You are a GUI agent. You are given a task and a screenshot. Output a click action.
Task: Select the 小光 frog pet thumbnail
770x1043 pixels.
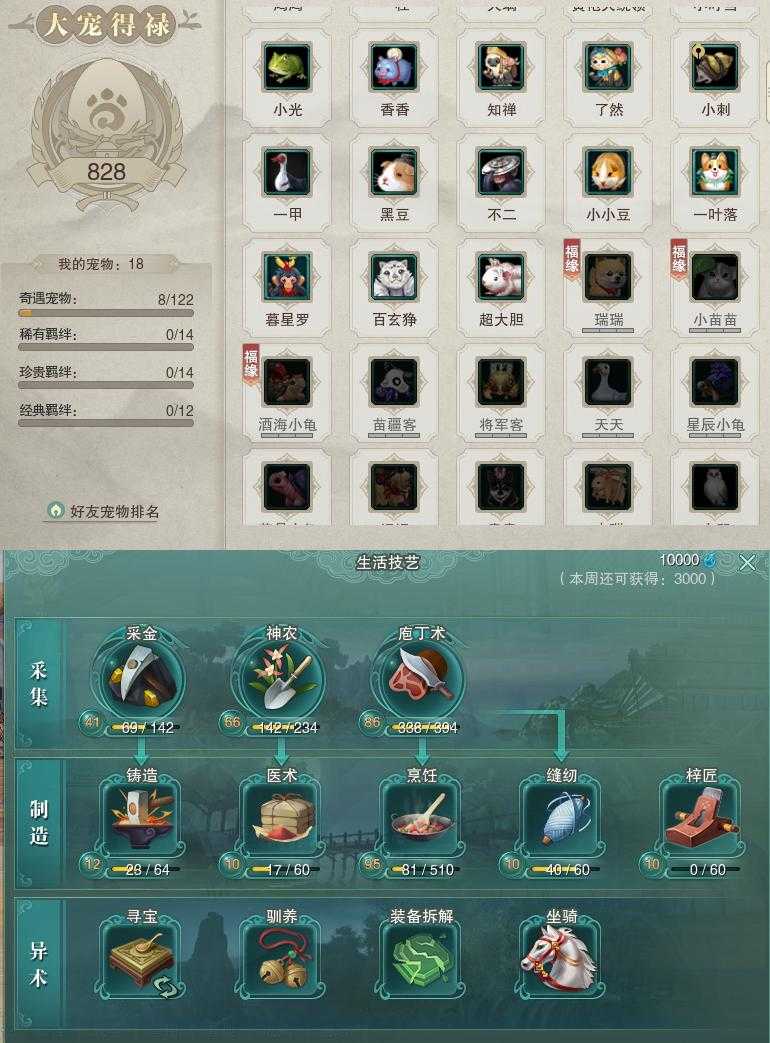pyautogui.click(x=287, y=67)
